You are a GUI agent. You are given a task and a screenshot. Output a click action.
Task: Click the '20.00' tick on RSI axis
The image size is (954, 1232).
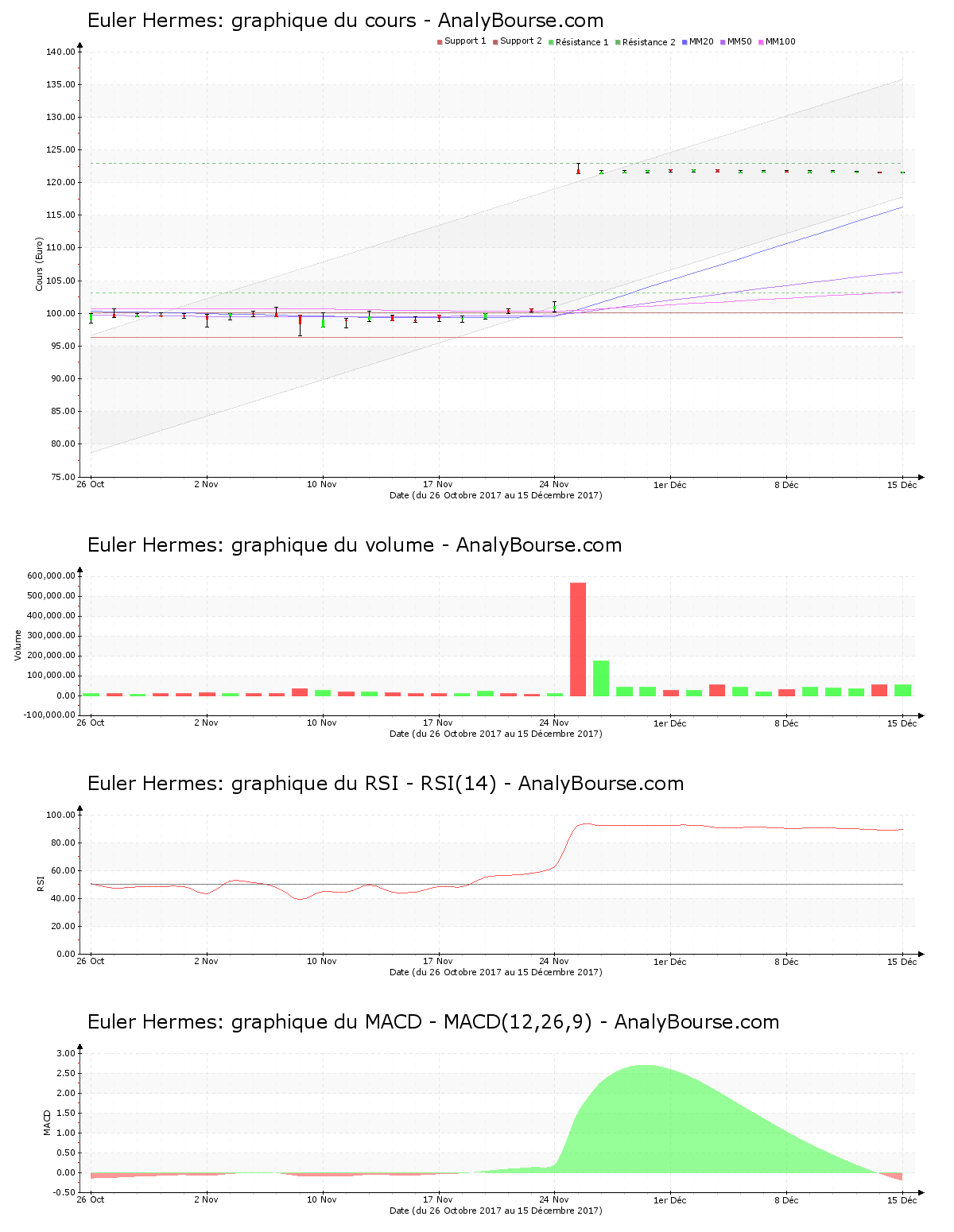click(63, 927)
